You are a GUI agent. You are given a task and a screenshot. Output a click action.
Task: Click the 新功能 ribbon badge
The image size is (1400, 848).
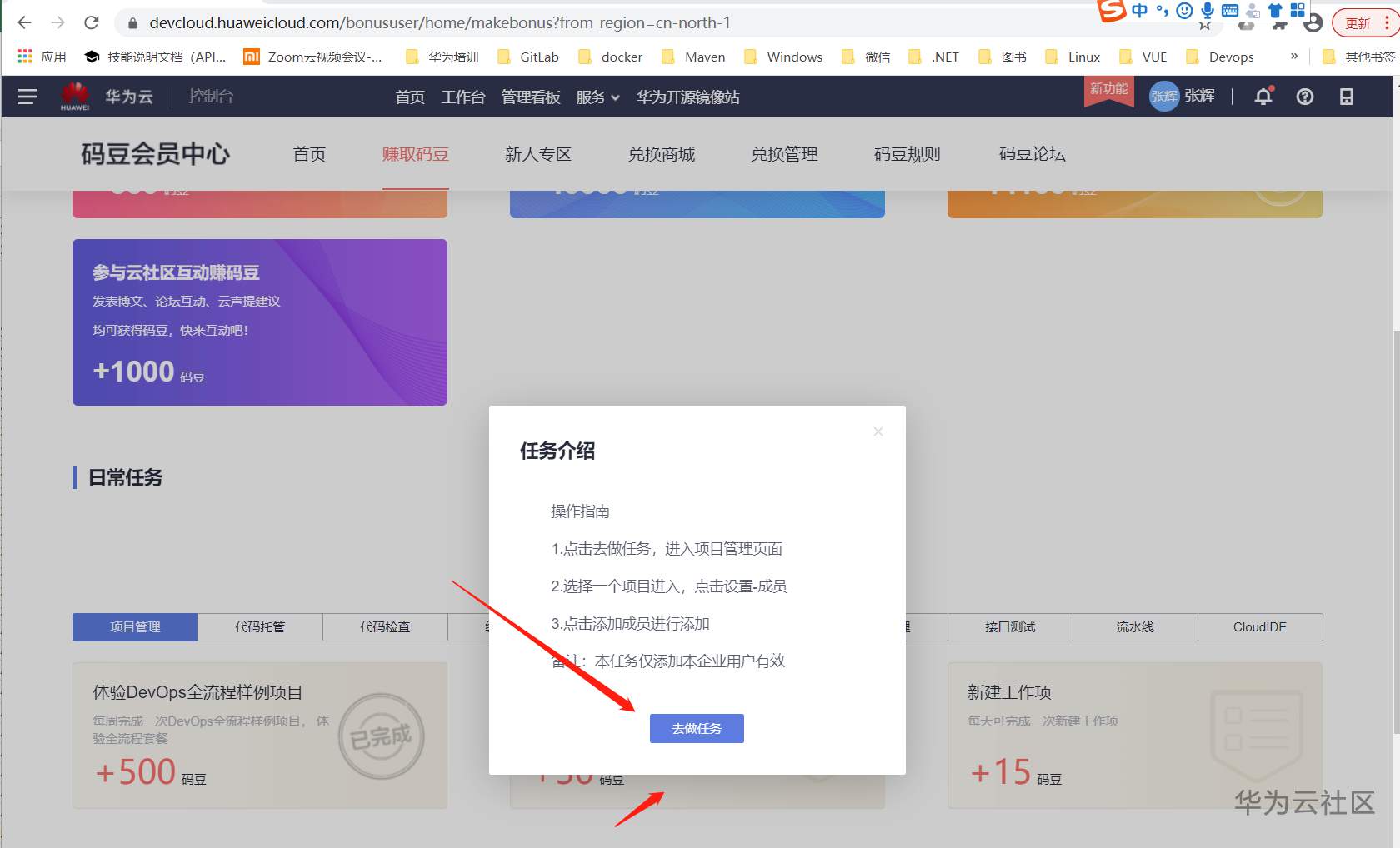[1109, 90]
